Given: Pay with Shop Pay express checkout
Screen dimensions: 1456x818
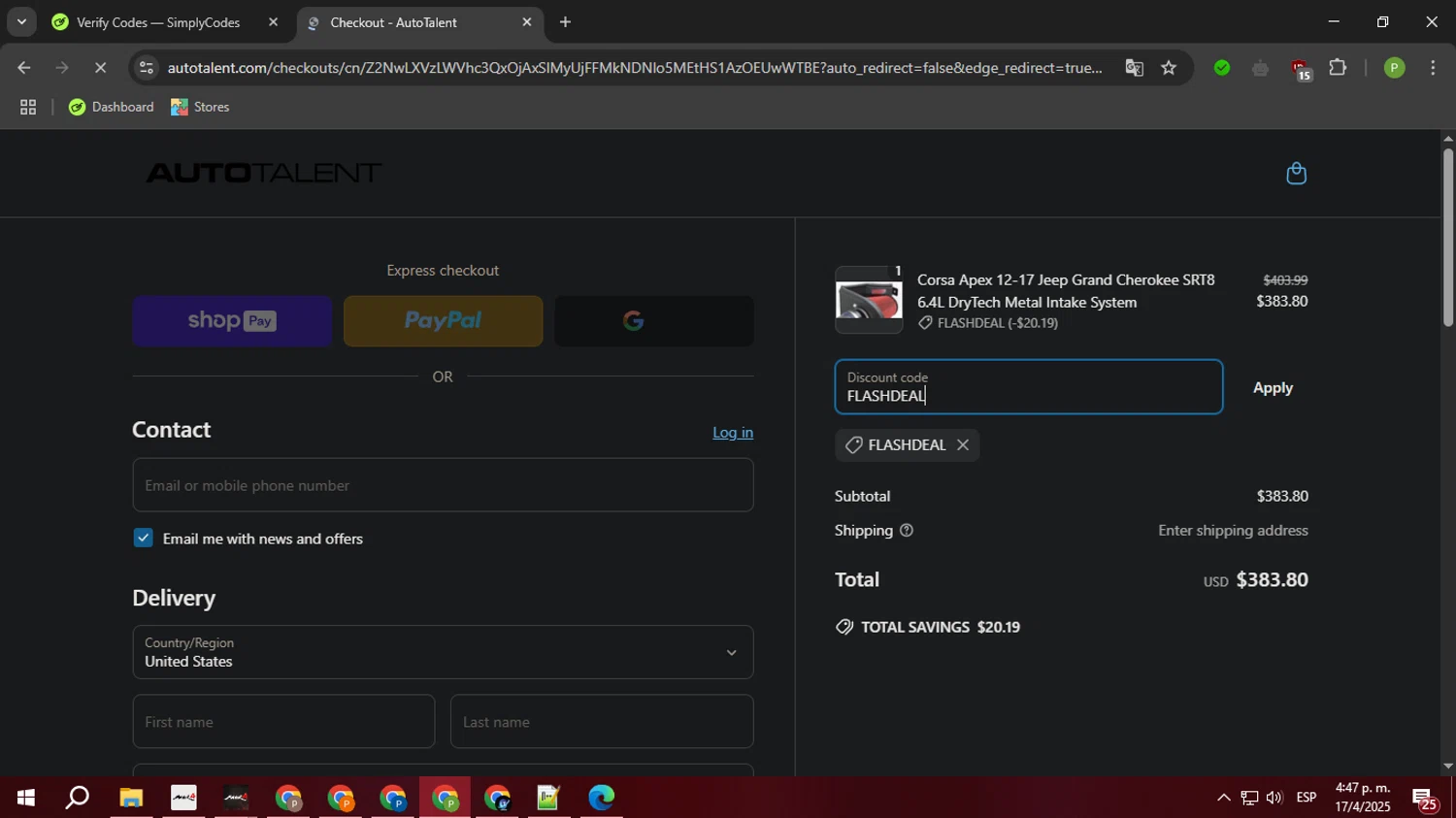Looking at the screenshot, I should [232, 321].
